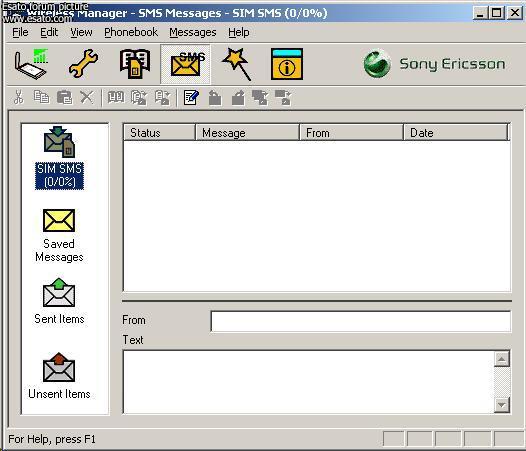Open the View menu

[81, 32]
